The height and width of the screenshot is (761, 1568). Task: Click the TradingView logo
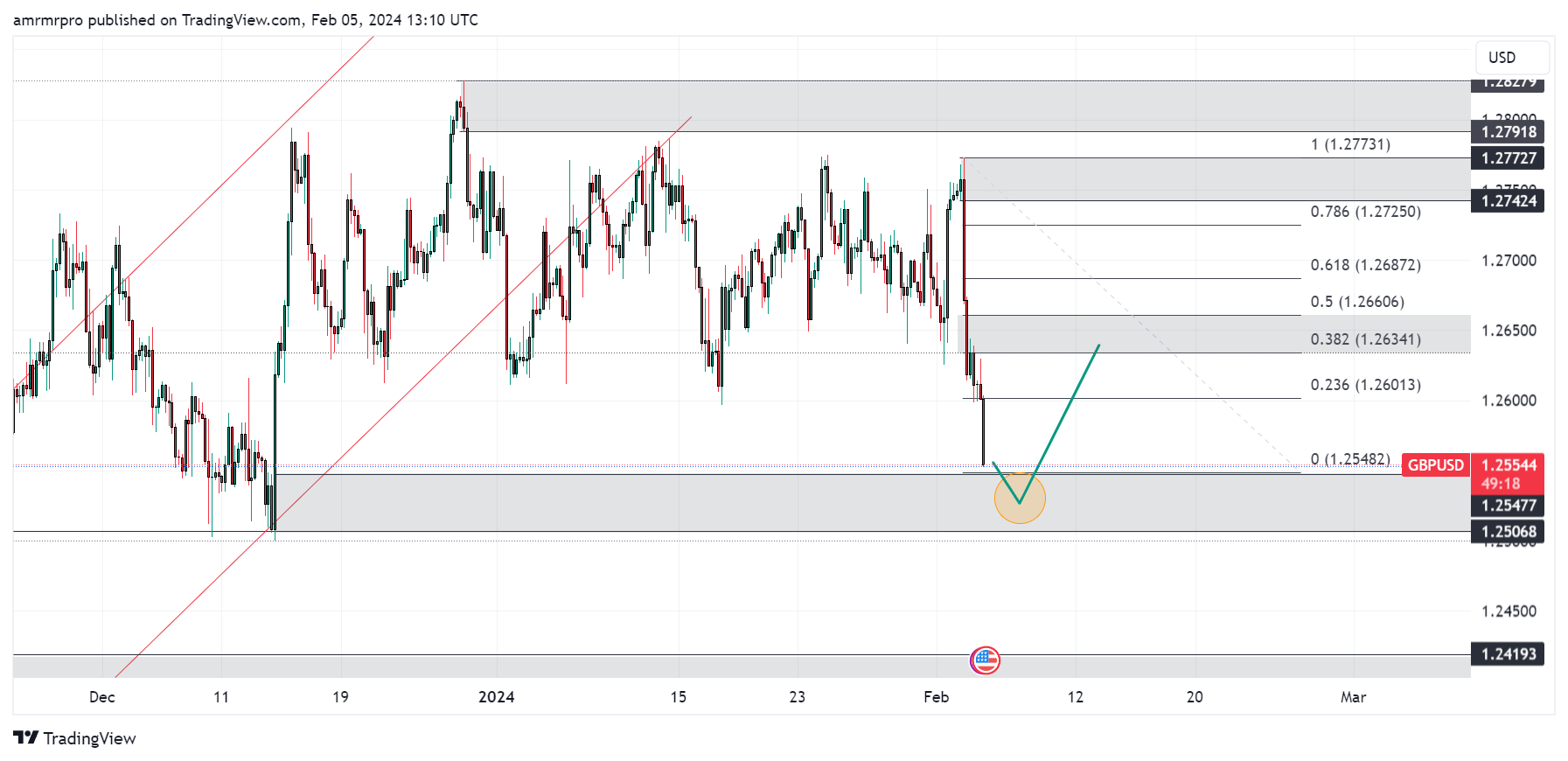[x=75, y=738]
